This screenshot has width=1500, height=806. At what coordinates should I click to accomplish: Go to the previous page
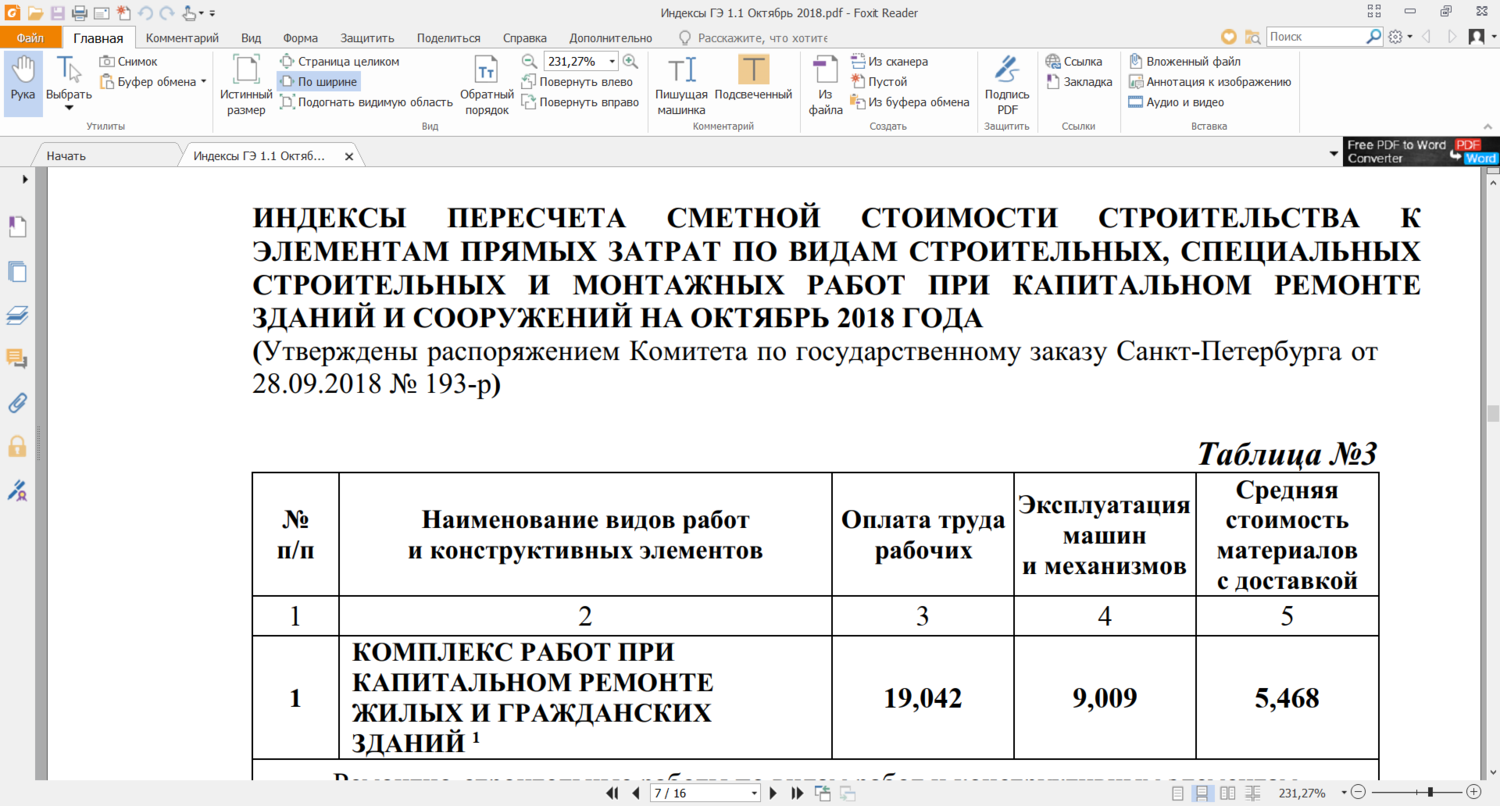tap(635, 794)
